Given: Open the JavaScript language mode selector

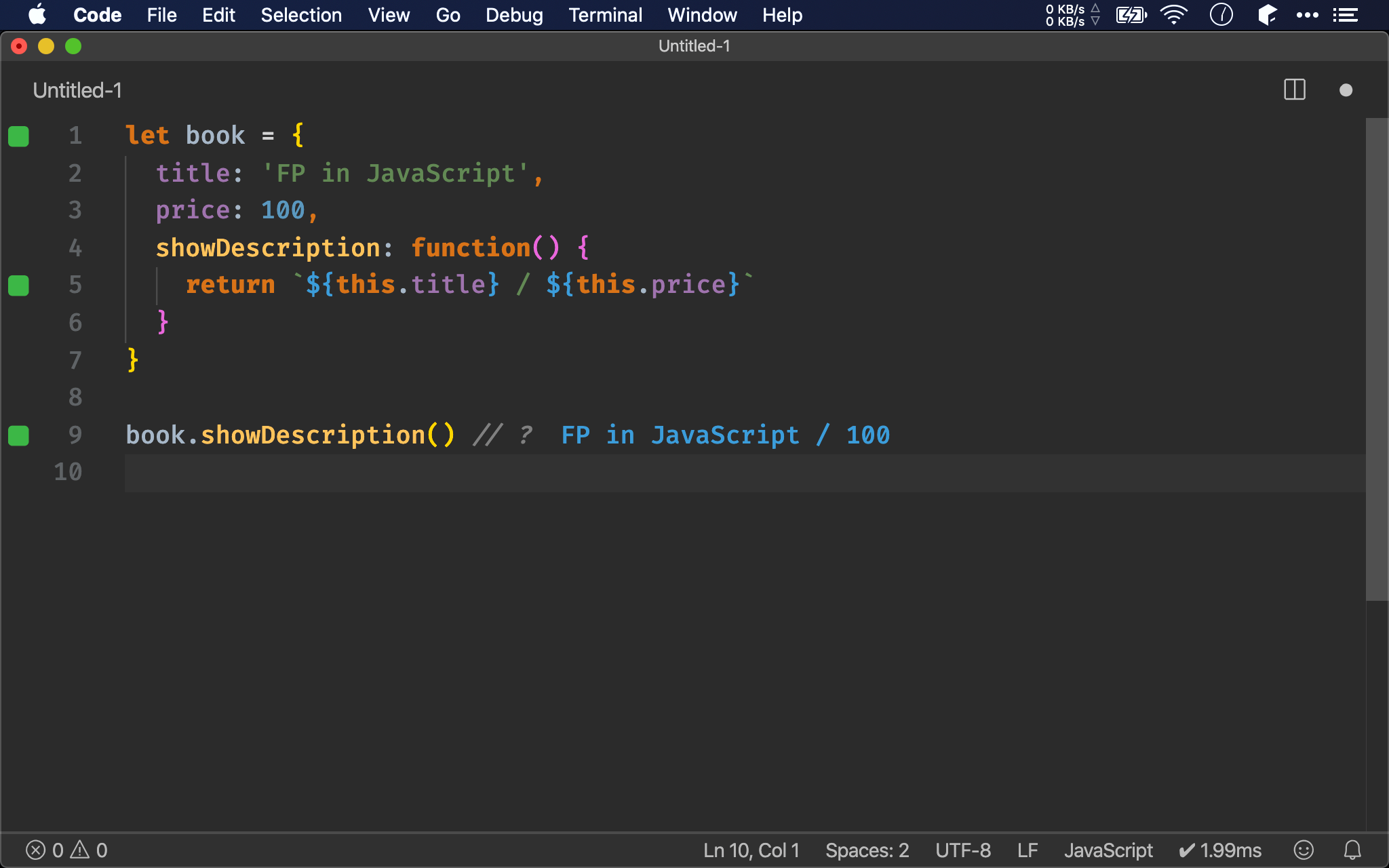Looking at the screenshot, I should (1108, 850).
